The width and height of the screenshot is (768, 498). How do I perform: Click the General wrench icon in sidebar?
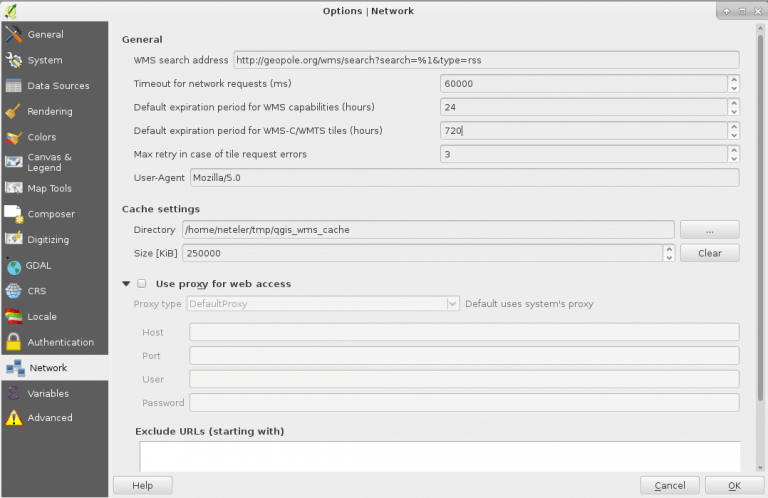pos(13,34)
